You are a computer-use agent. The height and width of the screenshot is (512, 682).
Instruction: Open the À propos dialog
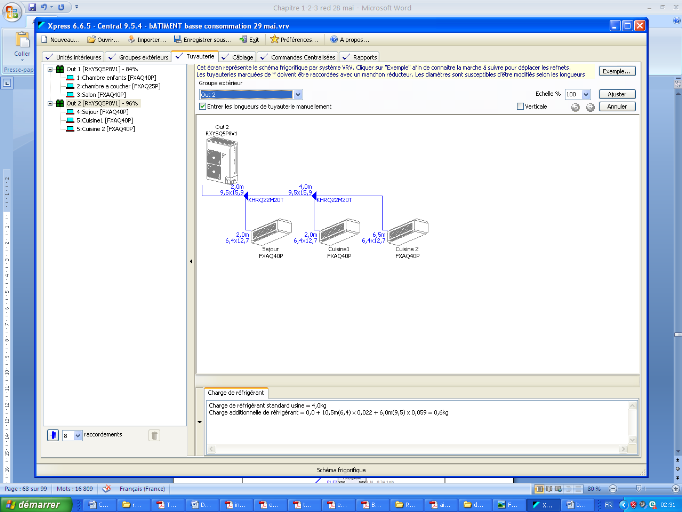(x=353, y=39)
